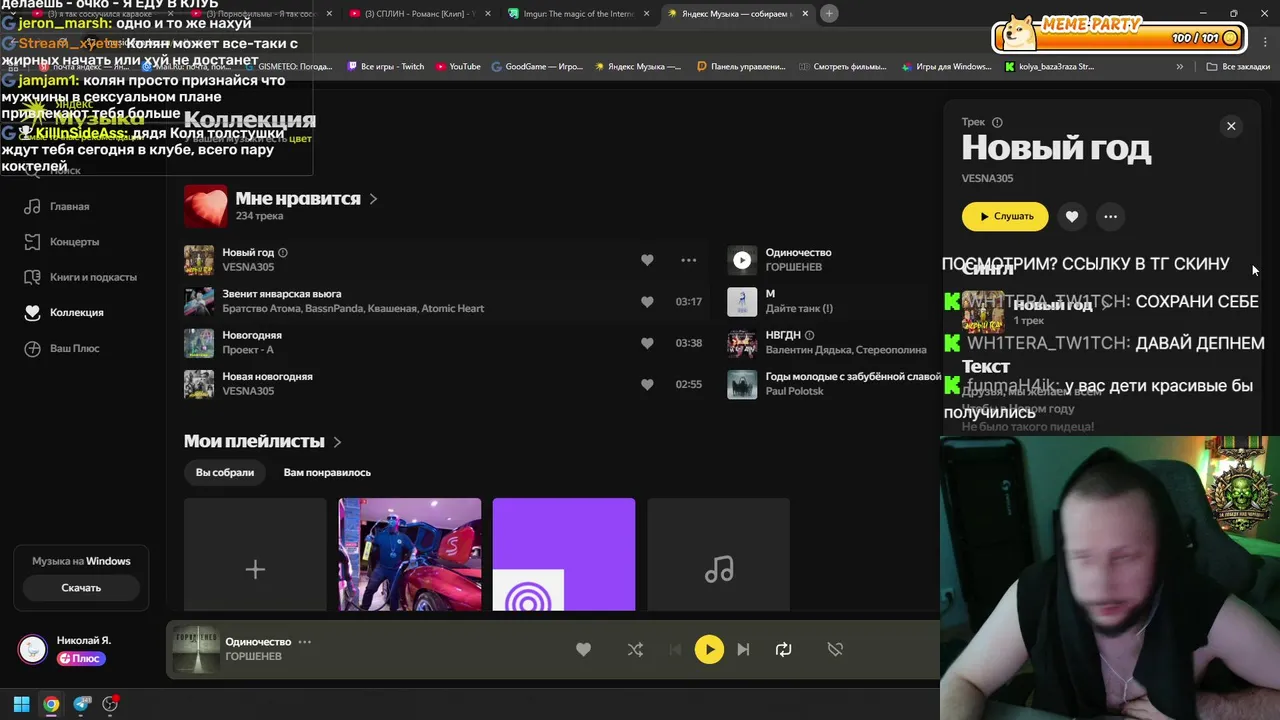Expand Мои плейлисты chevron arrow
Screen dimensions: 1280x720
tap(337, 441)
